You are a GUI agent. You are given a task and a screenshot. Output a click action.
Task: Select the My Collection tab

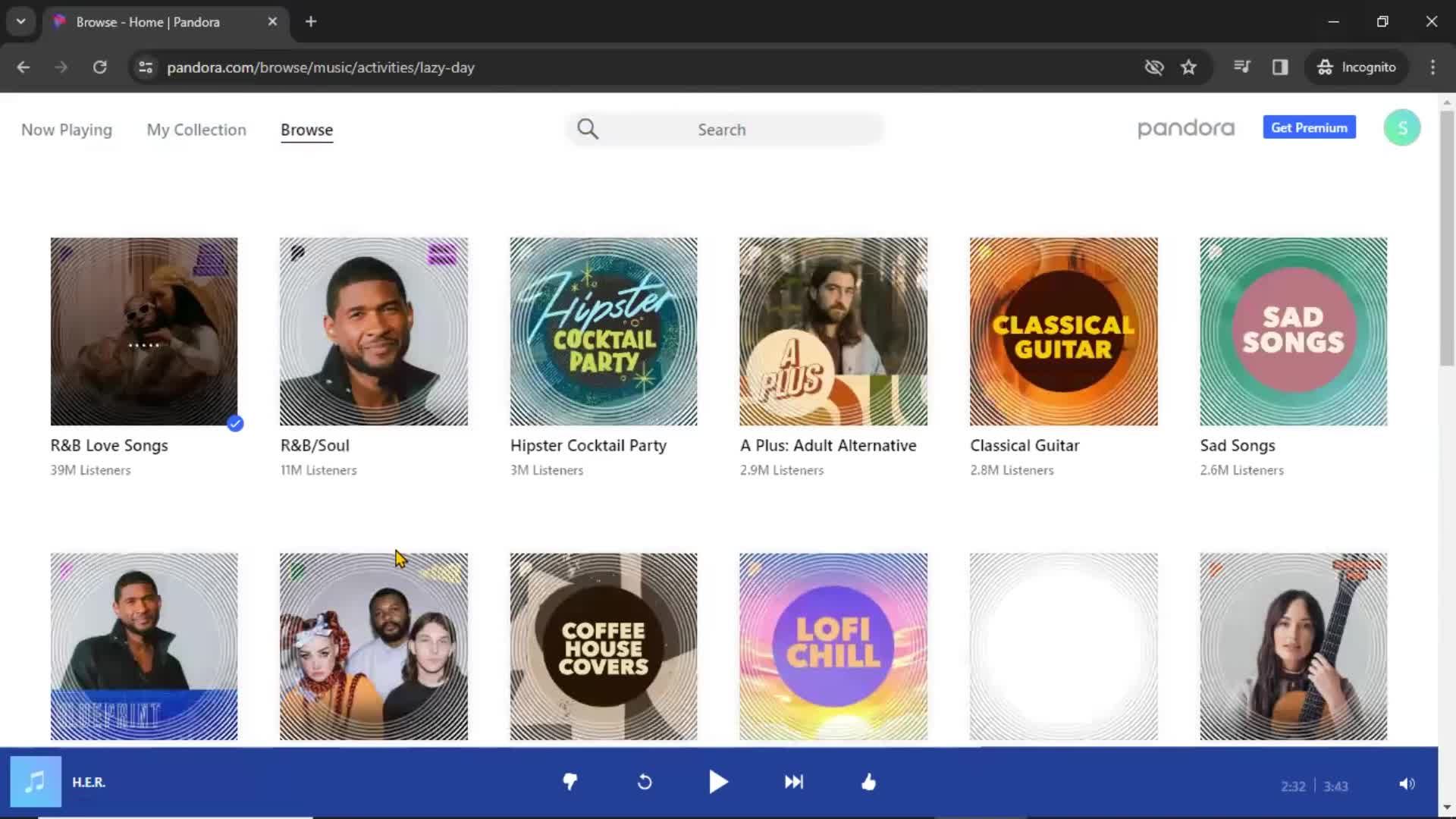coord(196,129)
